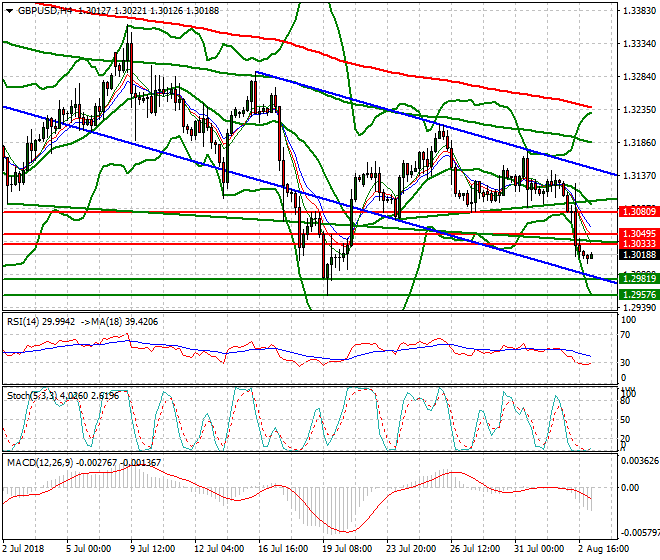The width and height of the screenshot is (660, 560).
Task: Click the 1.29390 price scale value
Action: (x=639, y=308)
